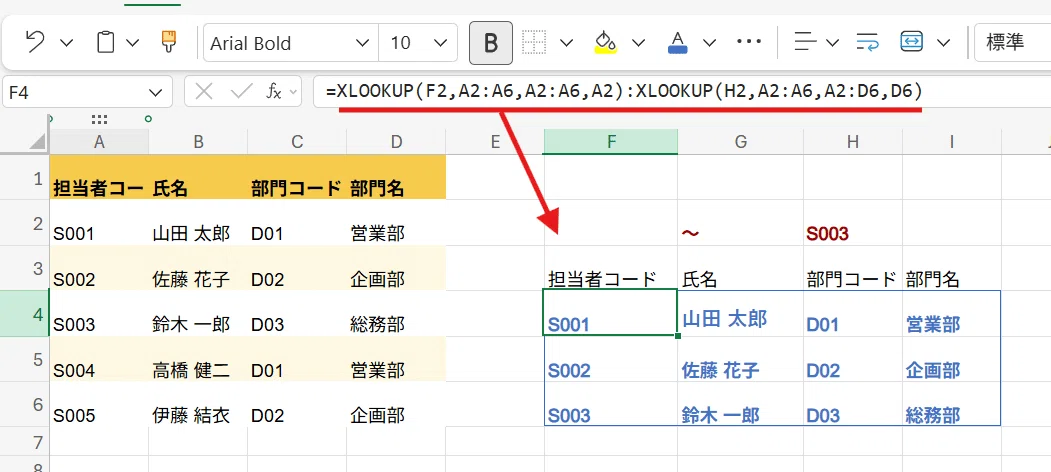Cancel formula entry with X icon
This screenshot has width=1051, height=472.
click(x=204, y=93)
